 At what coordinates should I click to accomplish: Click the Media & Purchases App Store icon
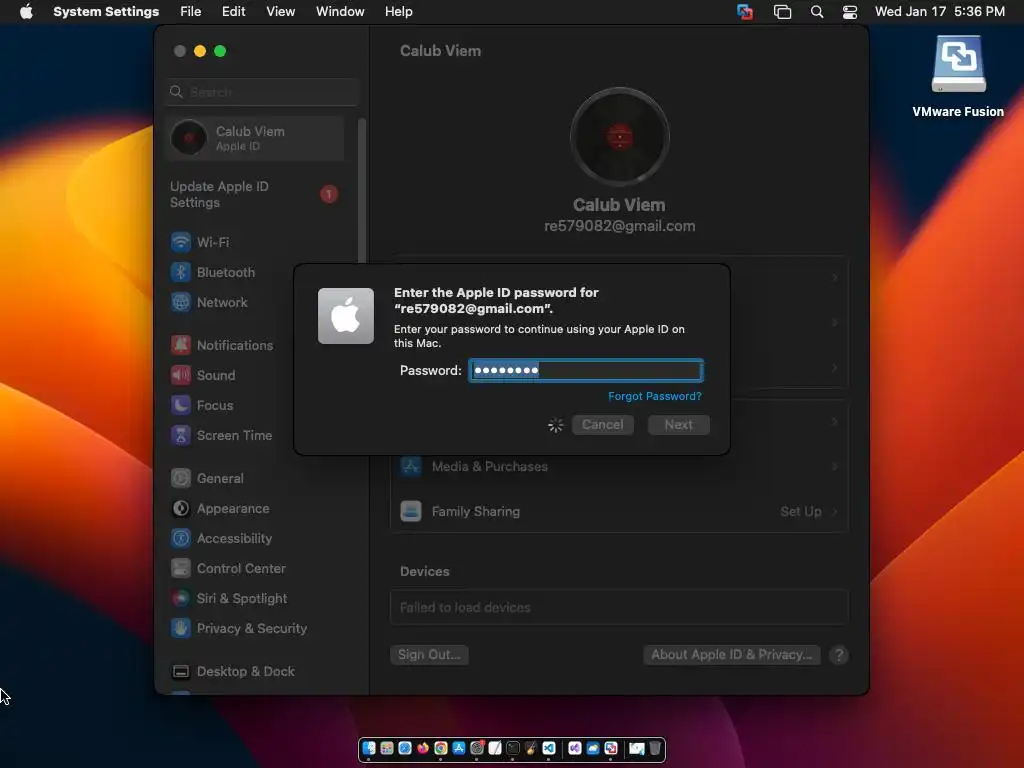(411, 466)
